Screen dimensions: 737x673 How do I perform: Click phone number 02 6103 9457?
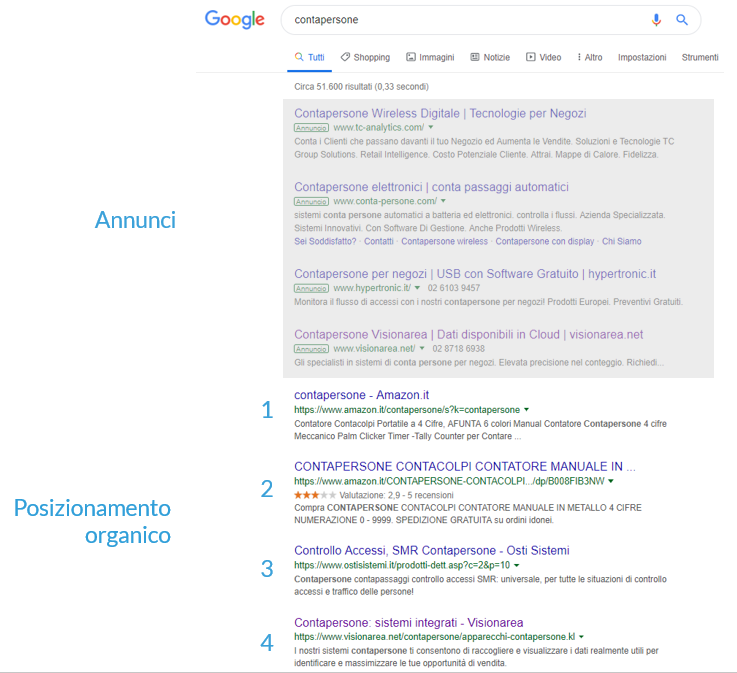[x=454, y=288]
